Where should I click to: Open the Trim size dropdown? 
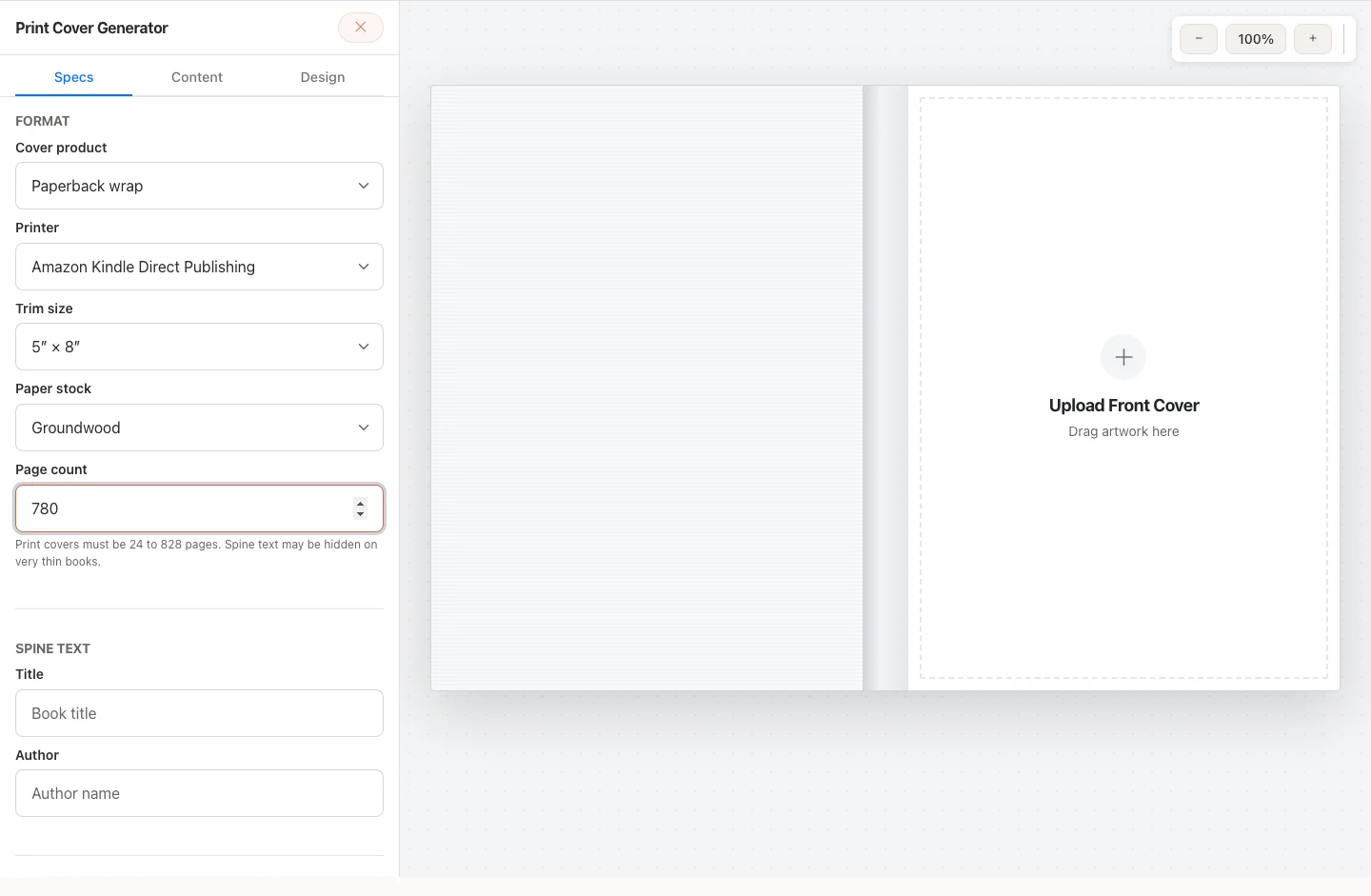point(199,347)
